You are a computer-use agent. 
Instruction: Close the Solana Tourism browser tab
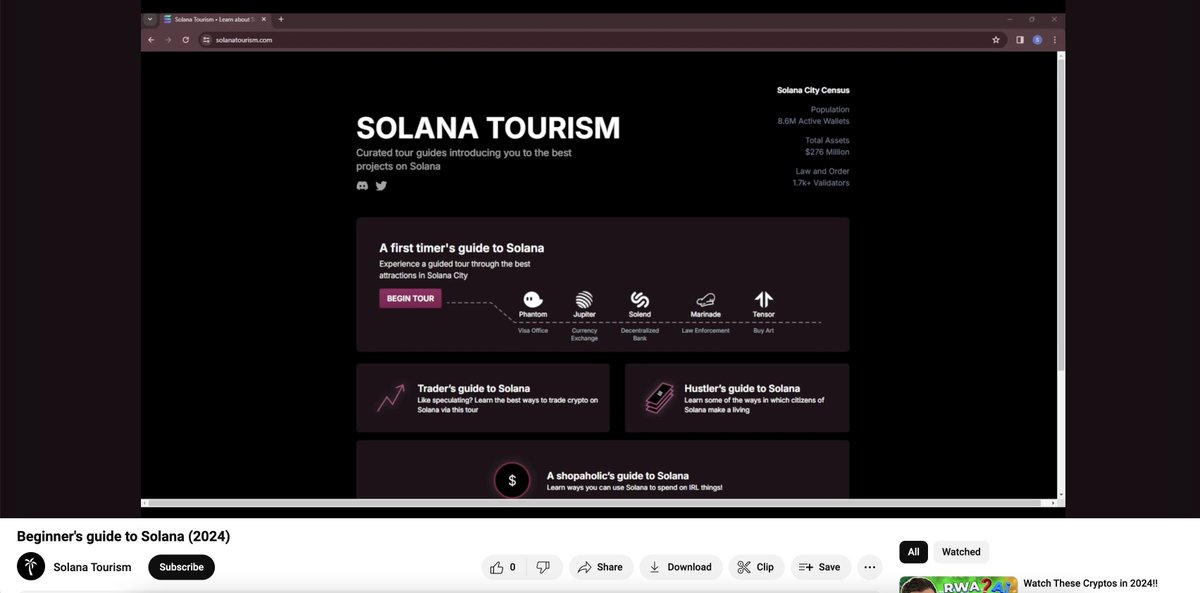264,19
